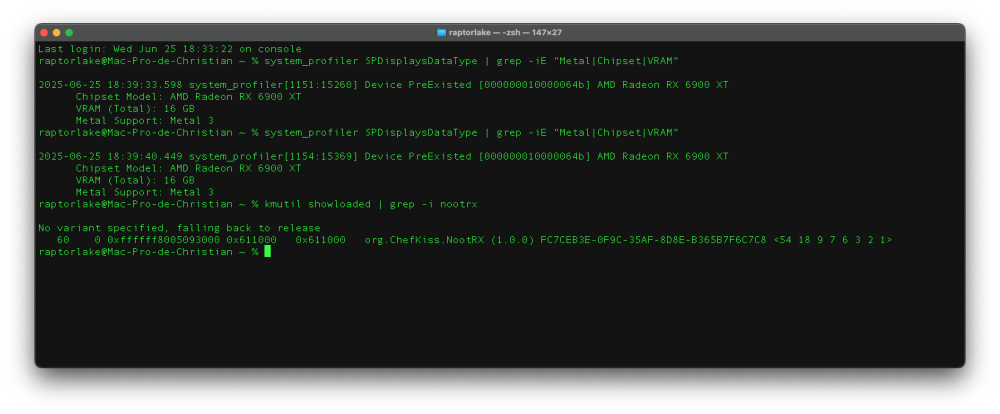Click the 18:39:40.449 system_profiler log line
This screenshot has width=1000, height=414.
point(383,156)
